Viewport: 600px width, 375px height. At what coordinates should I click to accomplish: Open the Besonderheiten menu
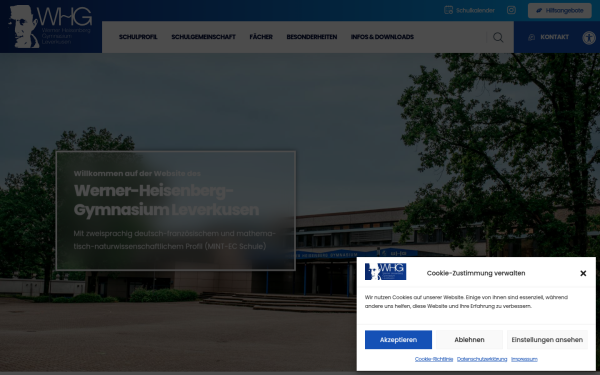point(311,37)
